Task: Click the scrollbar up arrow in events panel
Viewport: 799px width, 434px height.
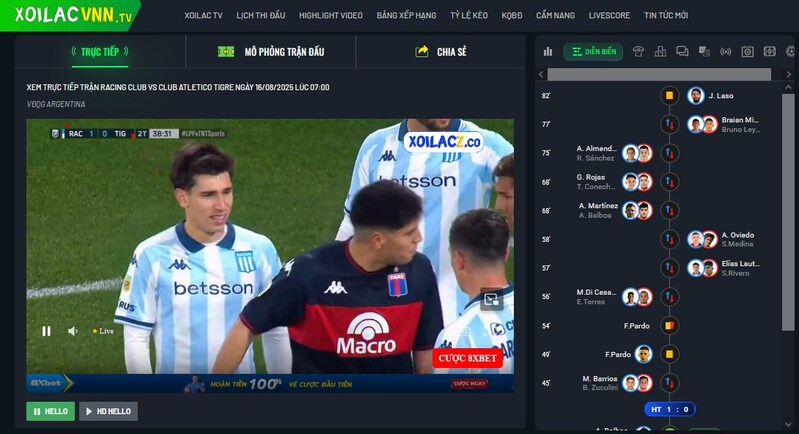Action: click(788, 88)
